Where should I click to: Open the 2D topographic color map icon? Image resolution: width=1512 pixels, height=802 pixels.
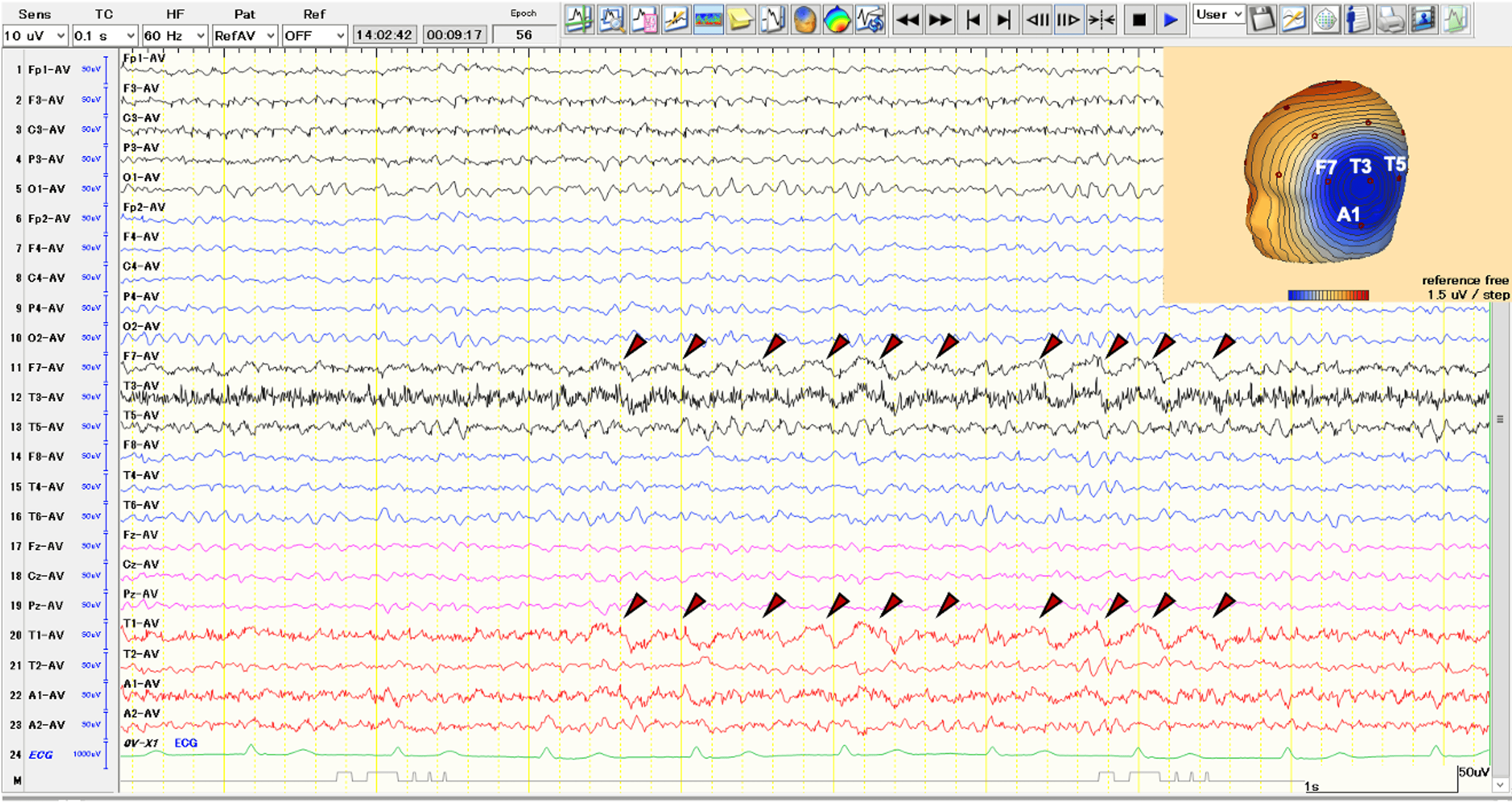click(837, 21)
